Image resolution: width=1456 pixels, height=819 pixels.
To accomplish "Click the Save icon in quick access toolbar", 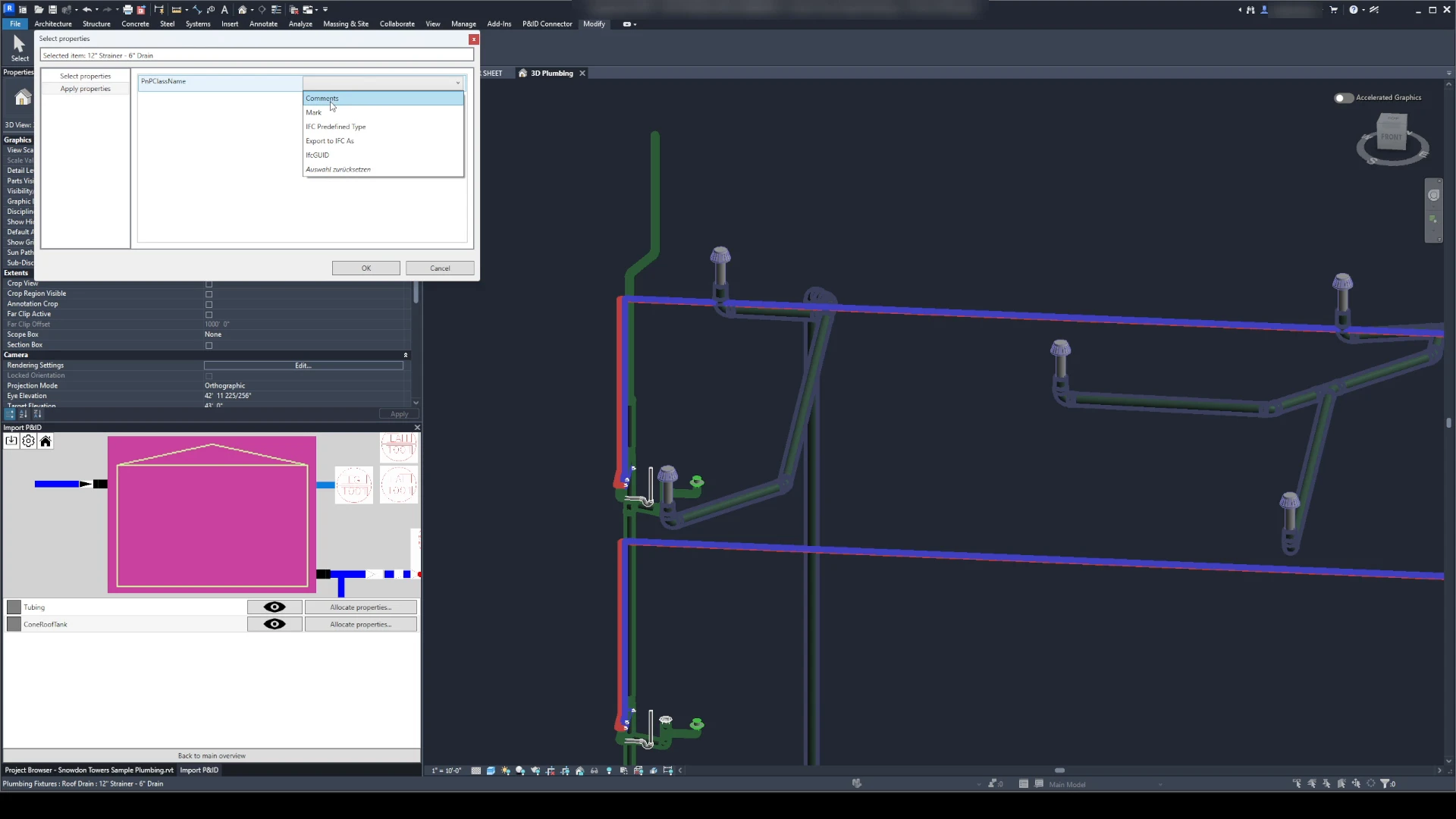I will point(52,10).
